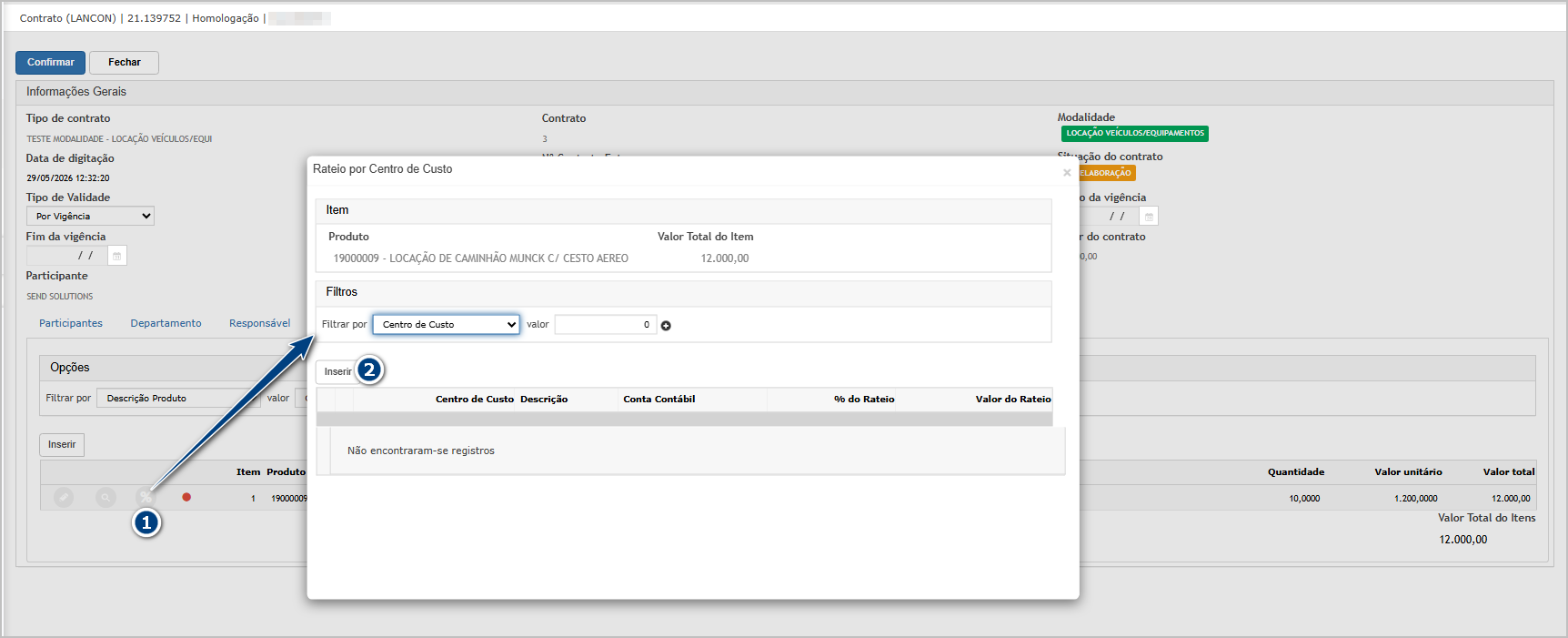The width and height of the screenshot is (1568, 638).
Task: Click product text 19000009 - LOCAÇÃO DE CAMINHÃO MUNCK
Action: (481, 258)
